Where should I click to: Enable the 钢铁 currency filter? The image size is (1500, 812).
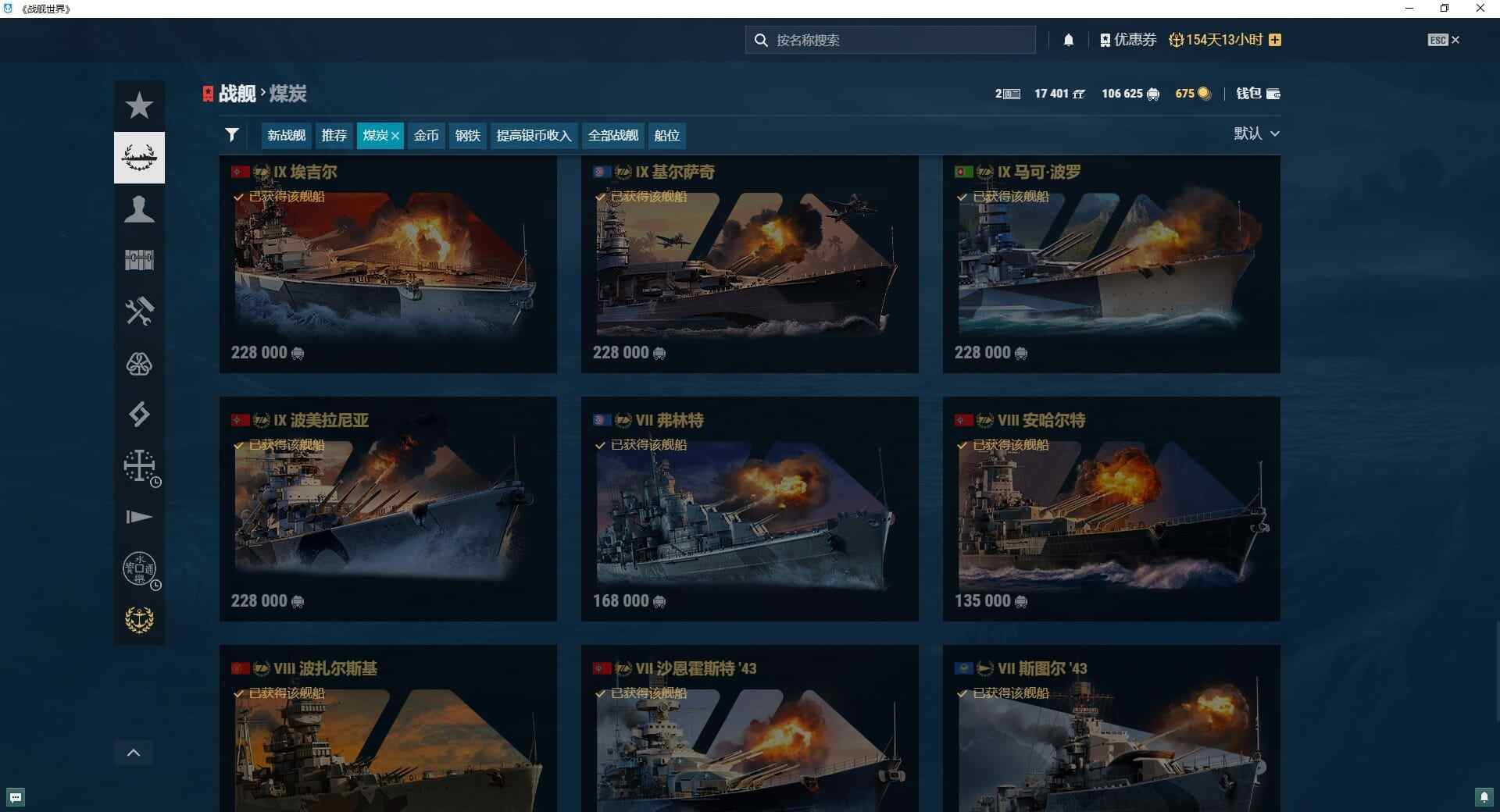467,135
